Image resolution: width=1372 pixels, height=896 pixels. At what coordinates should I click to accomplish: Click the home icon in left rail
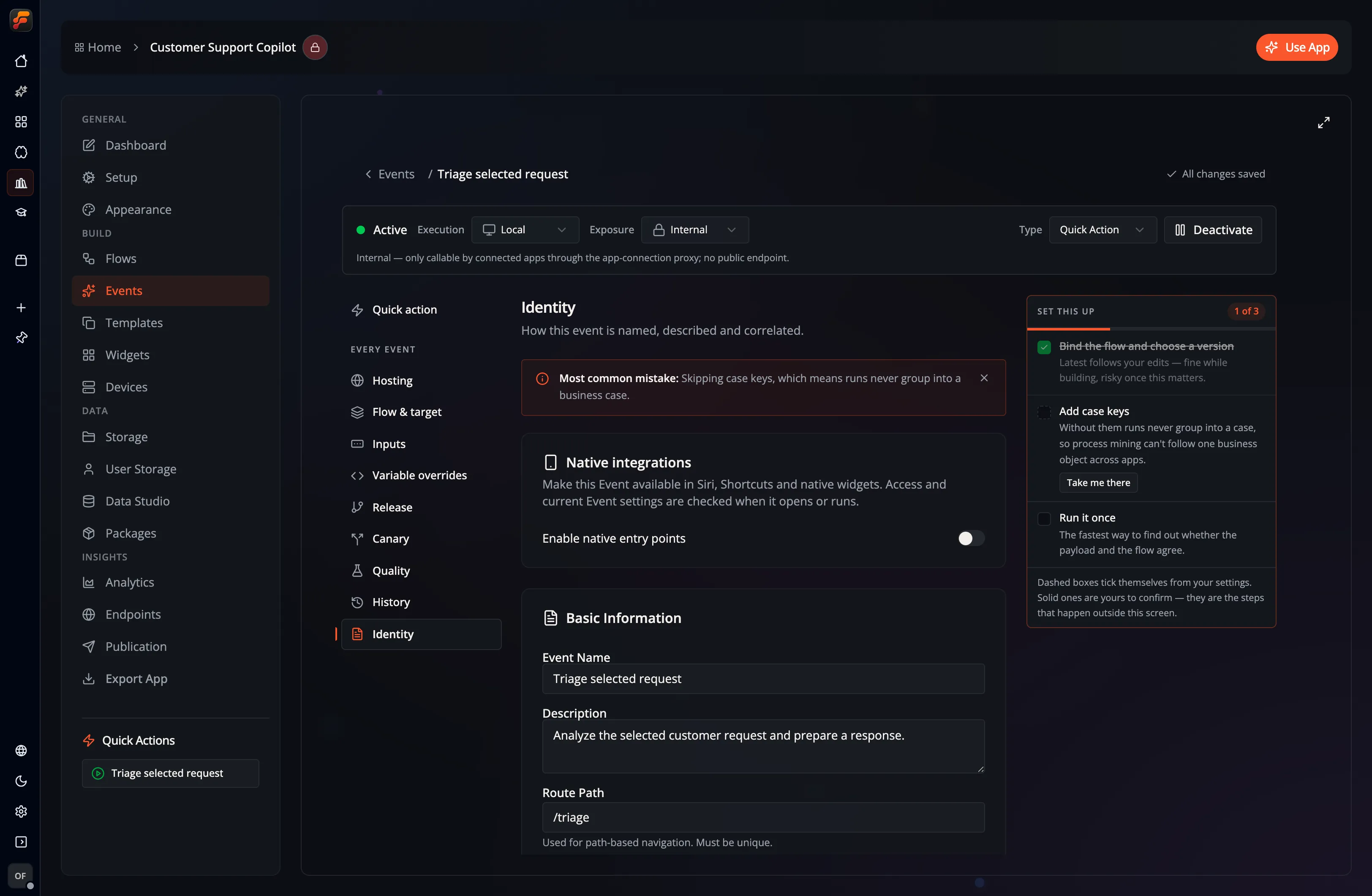[21, 61]
